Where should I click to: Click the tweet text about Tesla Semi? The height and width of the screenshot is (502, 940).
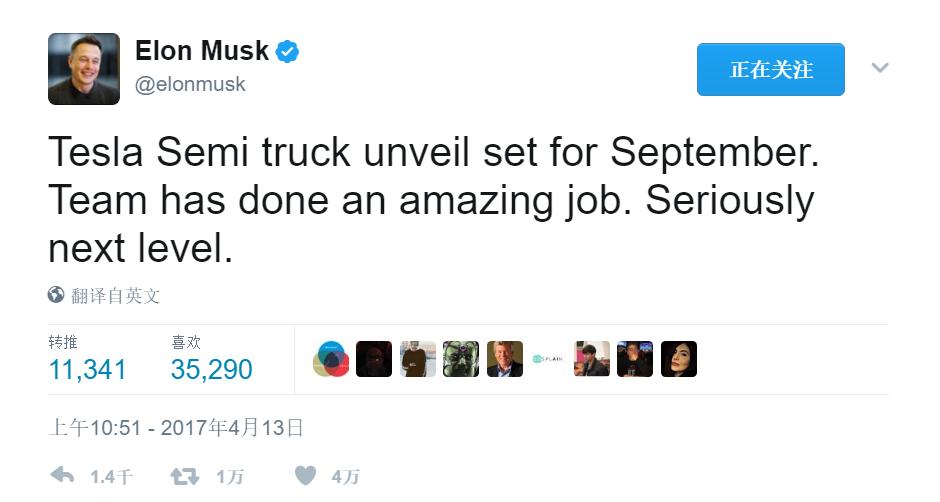click(430, 200)
